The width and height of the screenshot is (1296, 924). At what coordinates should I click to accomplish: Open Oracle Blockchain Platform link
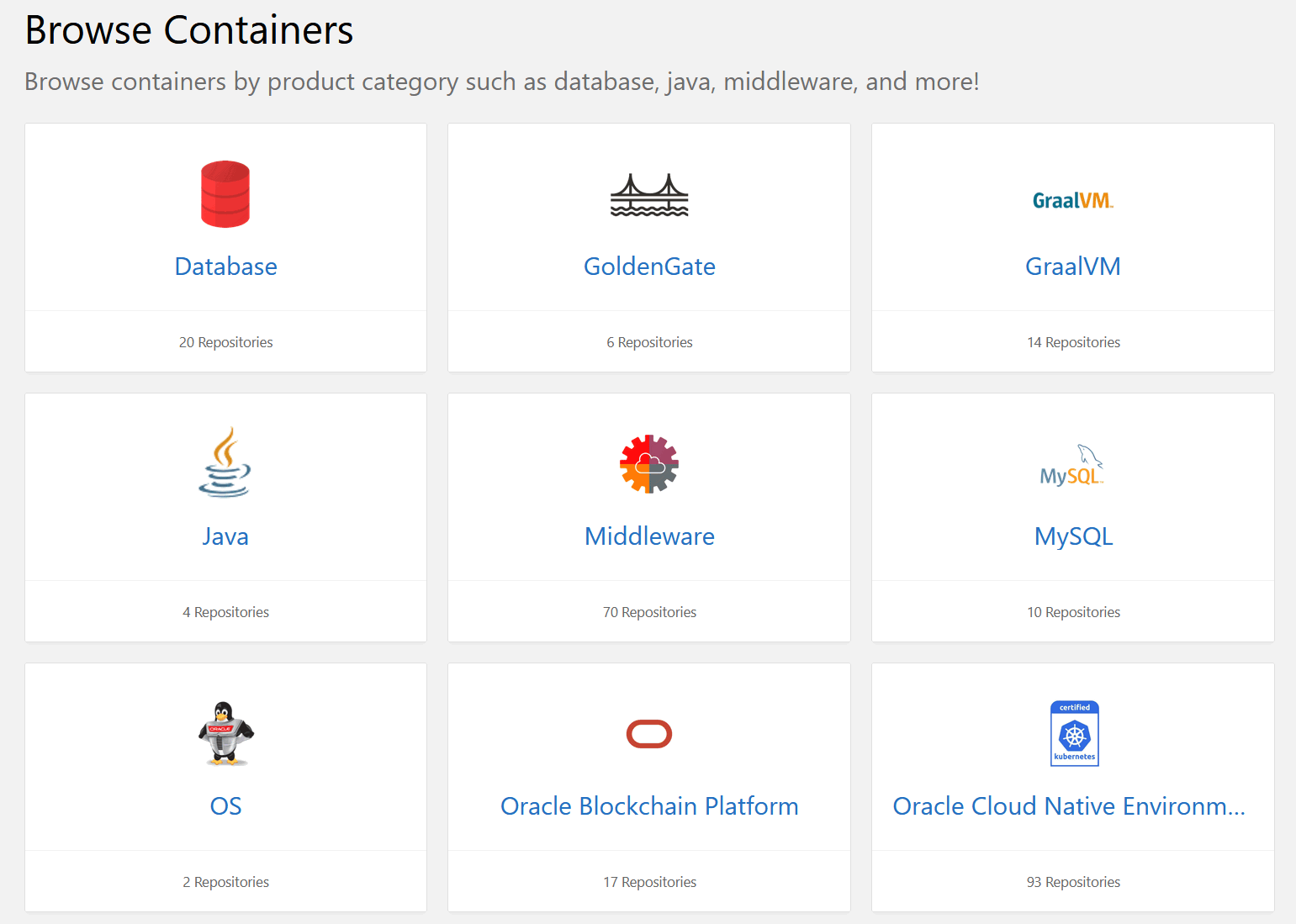point(649,806)
